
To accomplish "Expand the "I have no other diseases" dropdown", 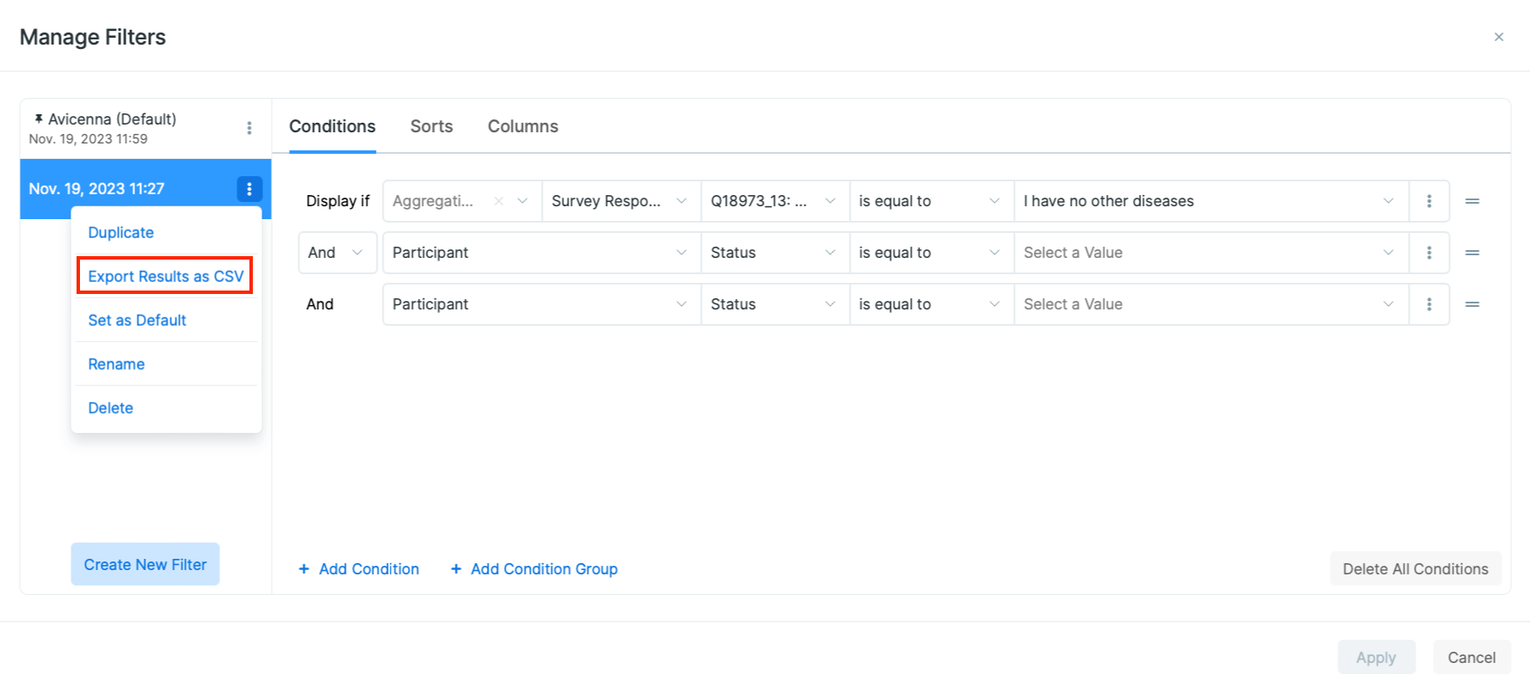I will 1210,201.
